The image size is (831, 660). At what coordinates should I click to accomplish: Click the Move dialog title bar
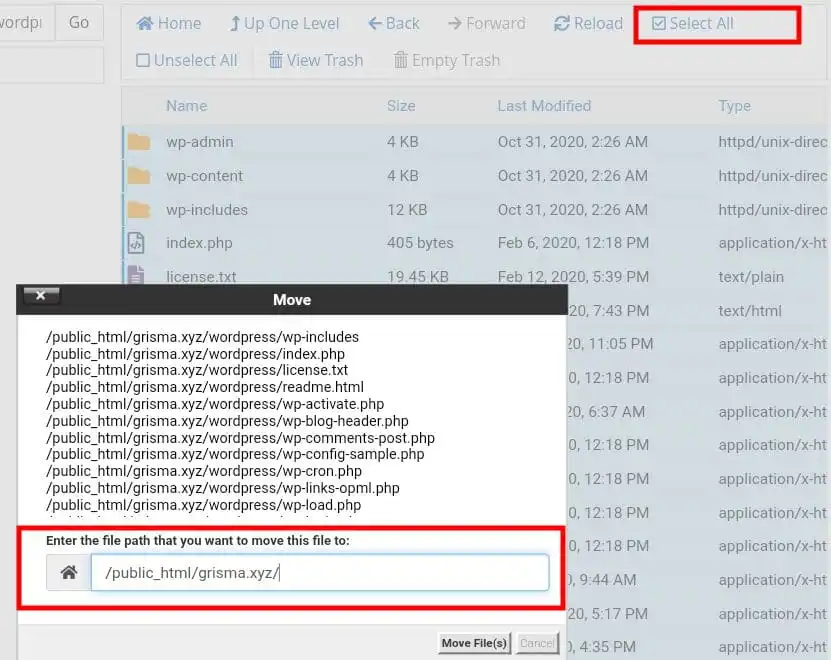(x=292, y=300)
